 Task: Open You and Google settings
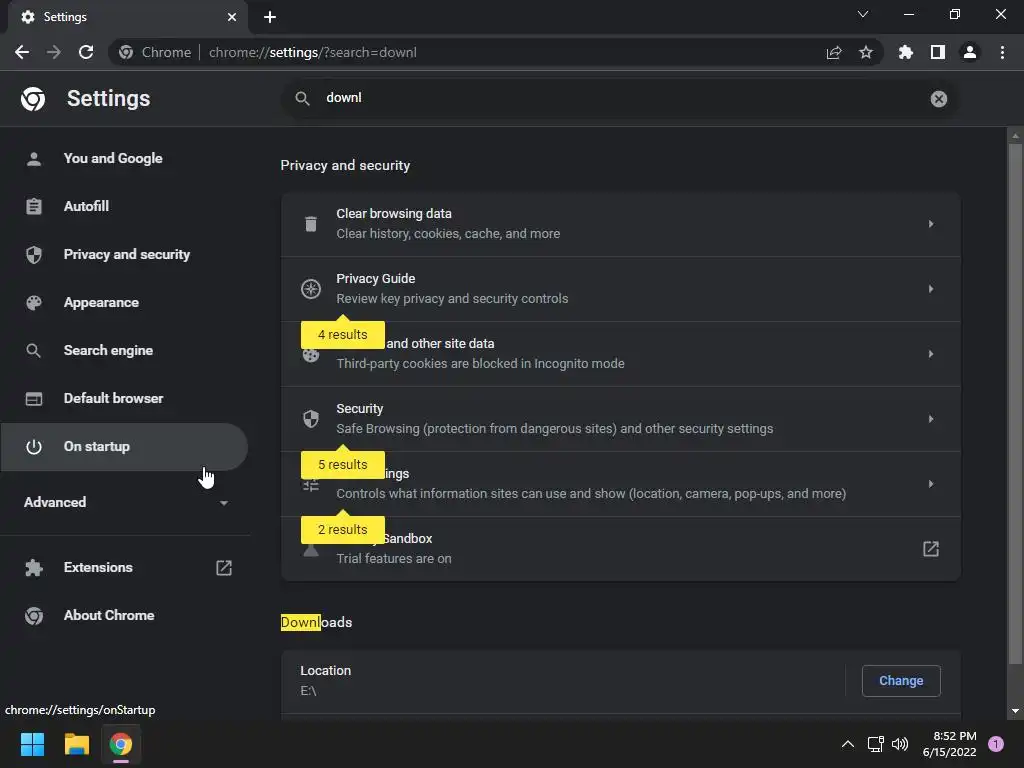pyautogui.click(x=124, y=159)
